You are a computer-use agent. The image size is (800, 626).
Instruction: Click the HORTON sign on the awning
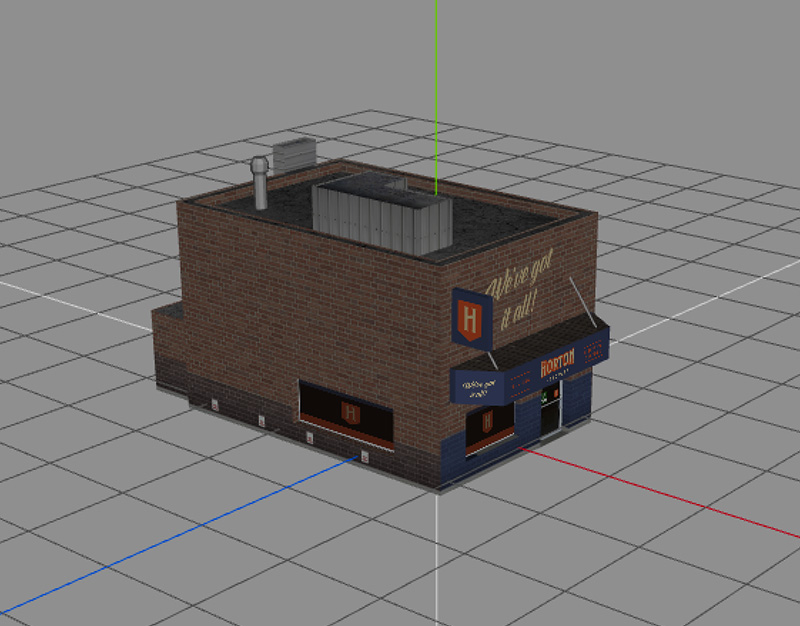click(557, 362)
